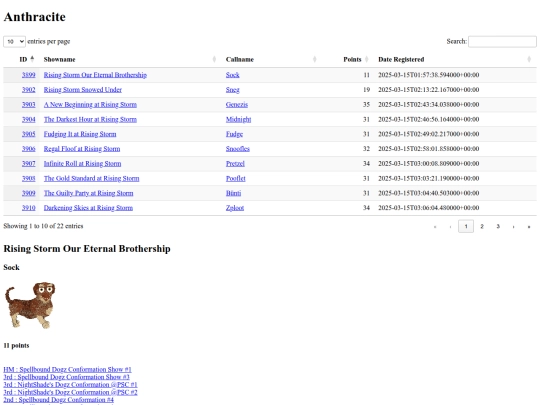Select pagination page 1
Screen dimensions: 540x405
pyautogui.click(x=466, y=227)
